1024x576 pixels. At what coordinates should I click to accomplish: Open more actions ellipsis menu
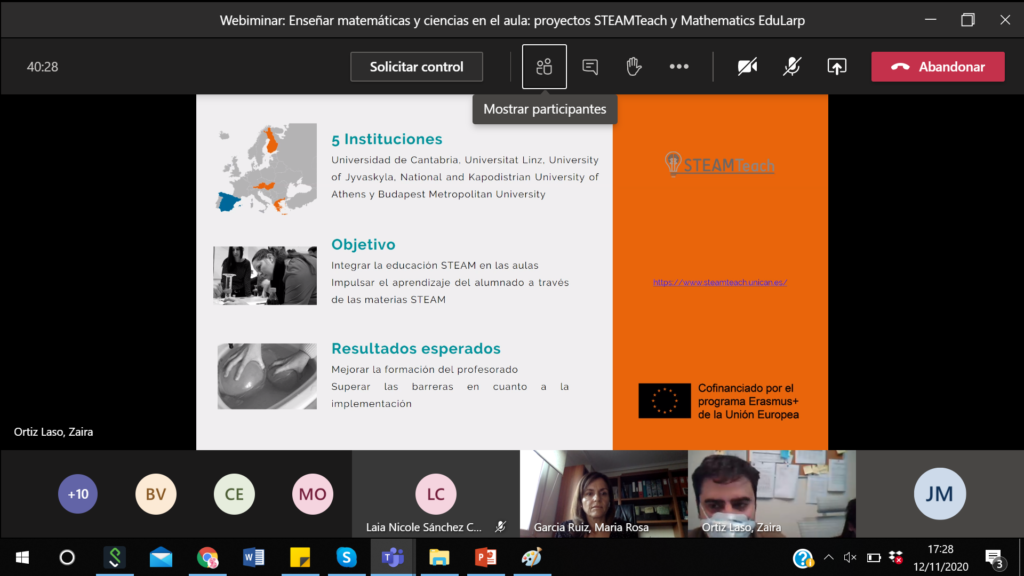pos(679,67)
